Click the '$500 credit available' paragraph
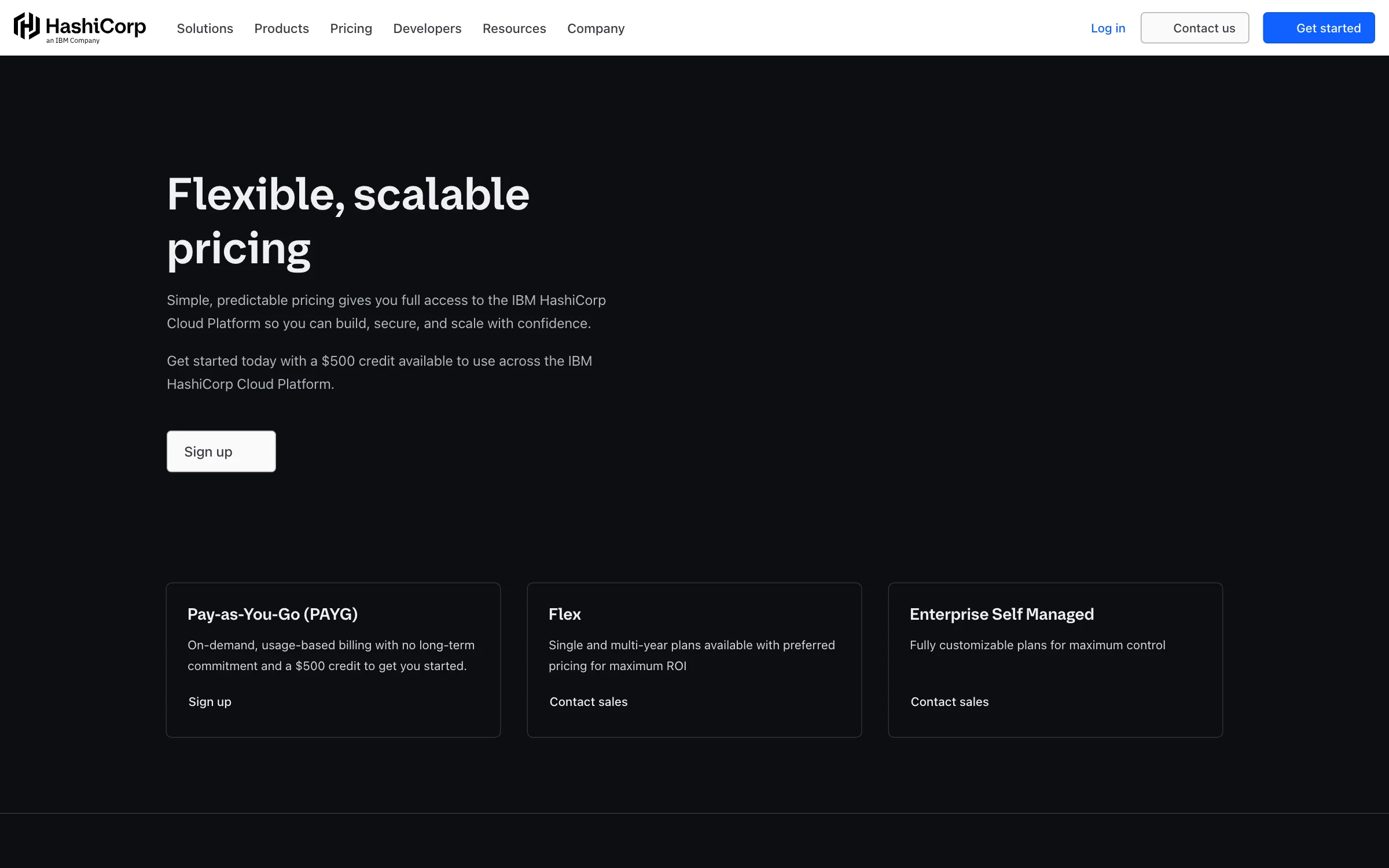The image size is (1389, 868). (x=379, y=372)
